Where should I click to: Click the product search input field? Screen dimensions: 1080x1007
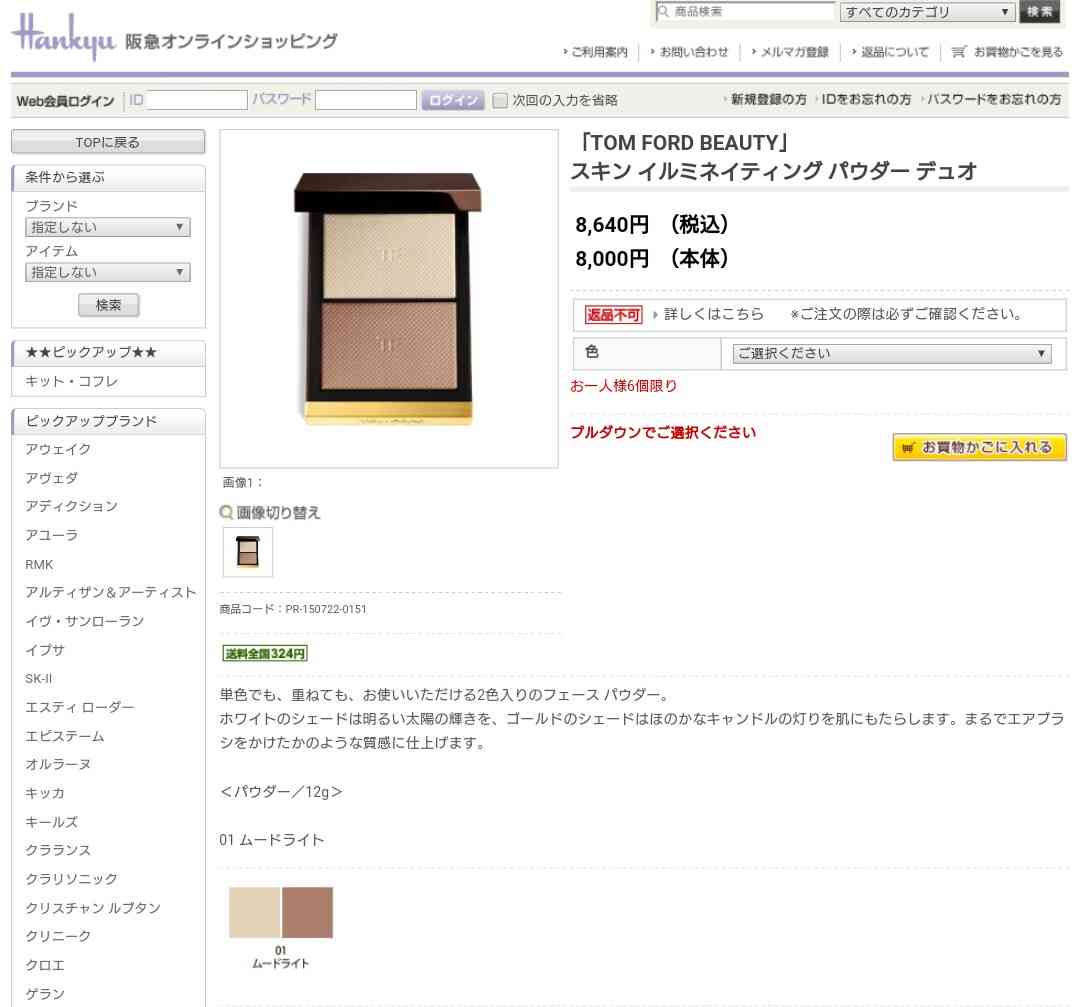744,11
